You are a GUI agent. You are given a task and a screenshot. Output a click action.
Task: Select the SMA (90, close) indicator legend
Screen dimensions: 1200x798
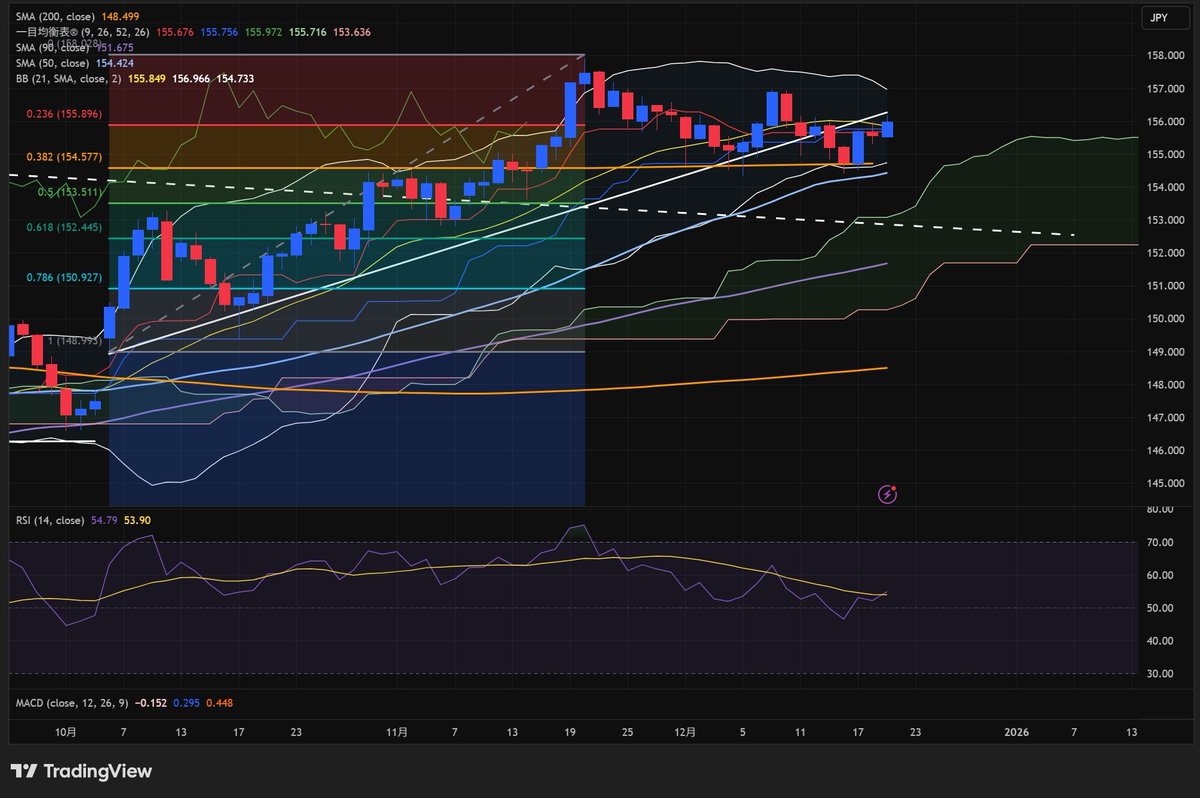coord(52,47)
